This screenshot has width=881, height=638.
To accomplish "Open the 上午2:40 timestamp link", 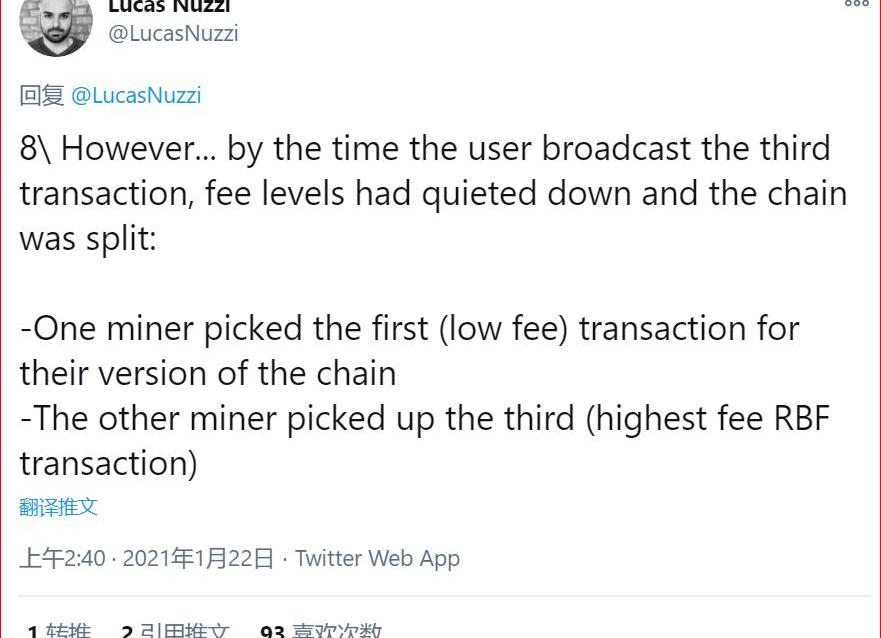I will pyautogui.click(x=62, y=558).
